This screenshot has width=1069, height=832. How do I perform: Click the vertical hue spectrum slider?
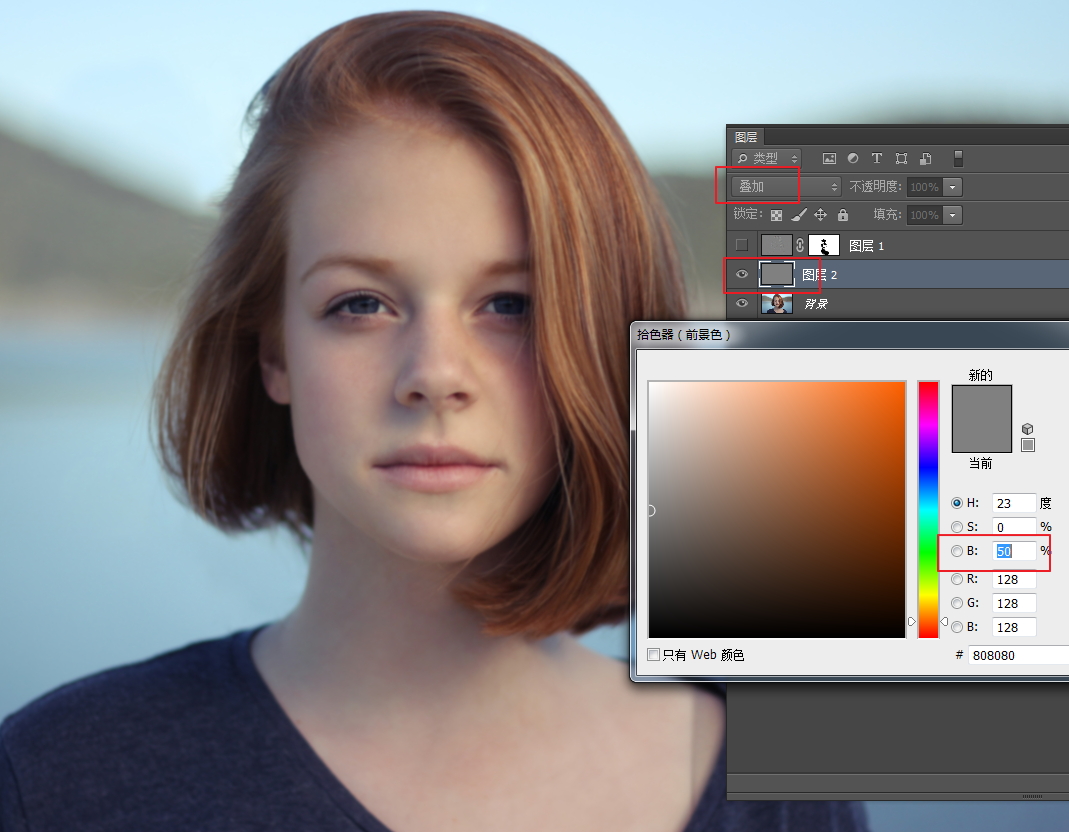[928, 509]
